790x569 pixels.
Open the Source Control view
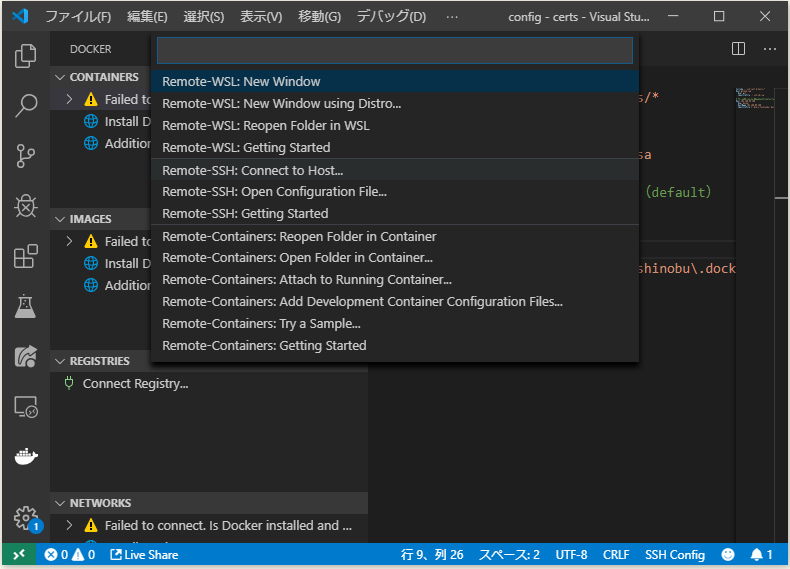click(25, 156)
